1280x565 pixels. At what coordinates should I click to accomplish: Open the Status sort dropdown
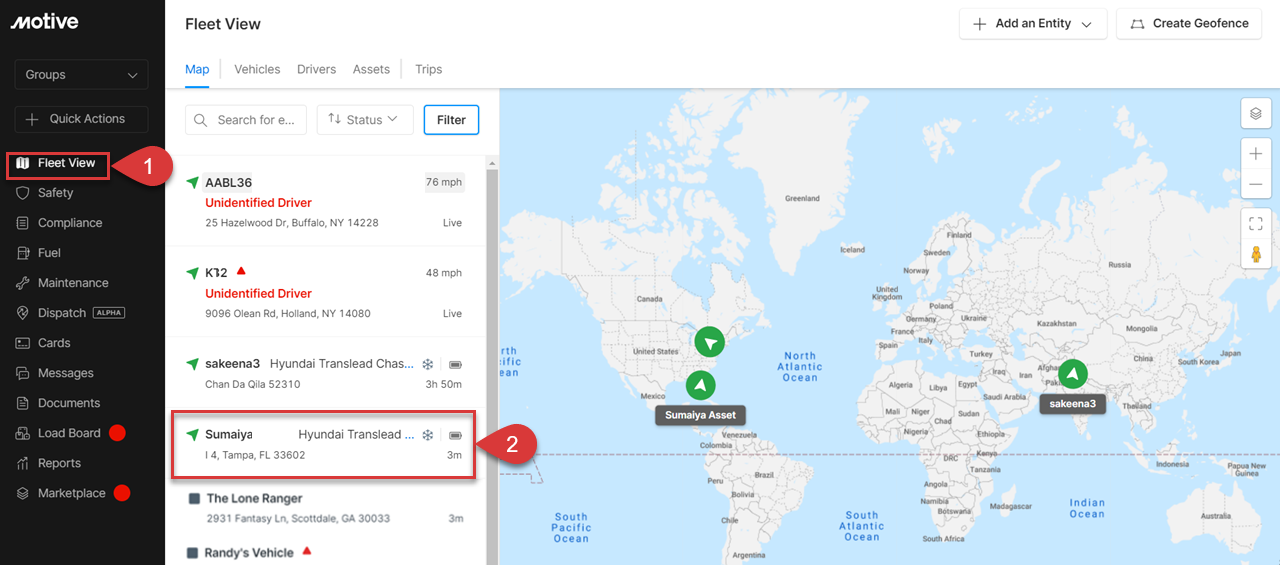[x=364, y=119]
